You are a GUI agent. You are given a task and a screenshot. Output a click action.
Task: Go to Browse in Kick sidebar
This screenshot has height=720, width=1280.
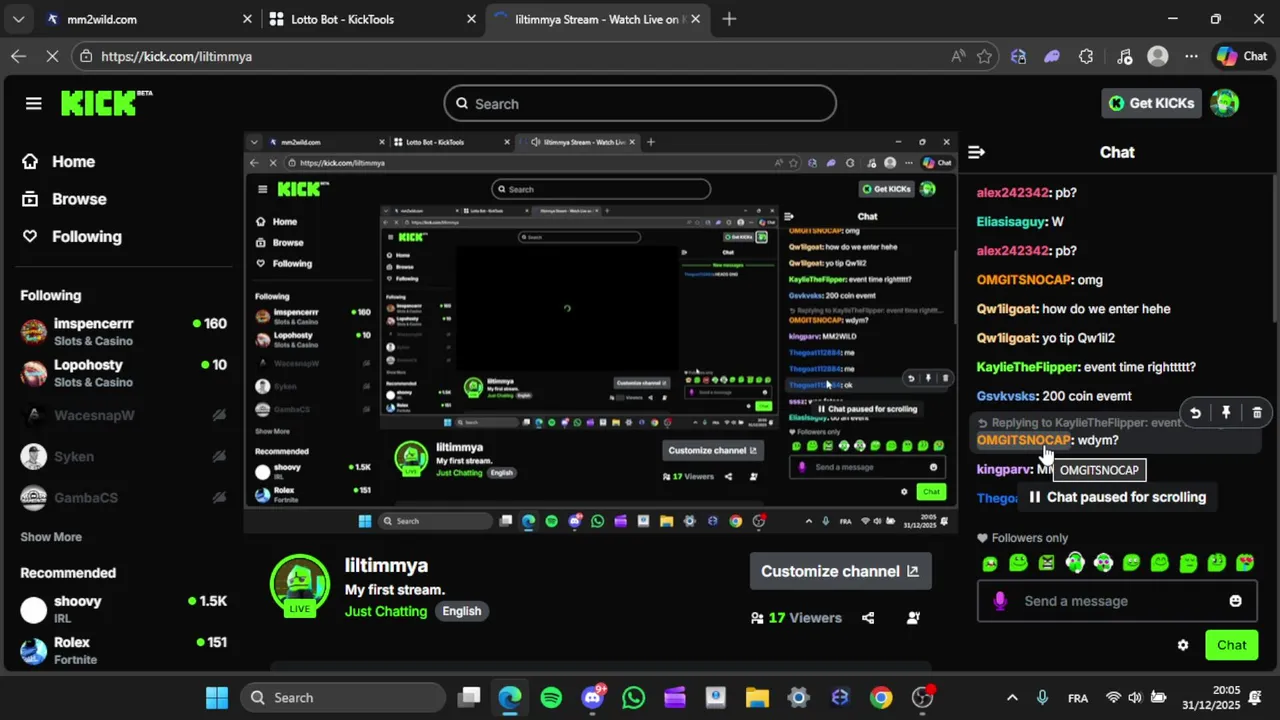pos(66,199)
